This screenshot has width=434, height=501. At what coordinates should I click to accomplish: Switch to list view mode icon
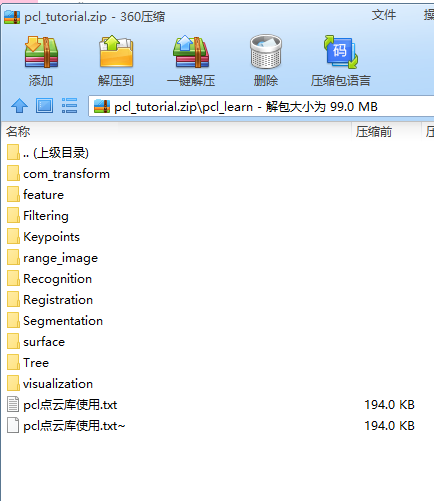point(69,106)
